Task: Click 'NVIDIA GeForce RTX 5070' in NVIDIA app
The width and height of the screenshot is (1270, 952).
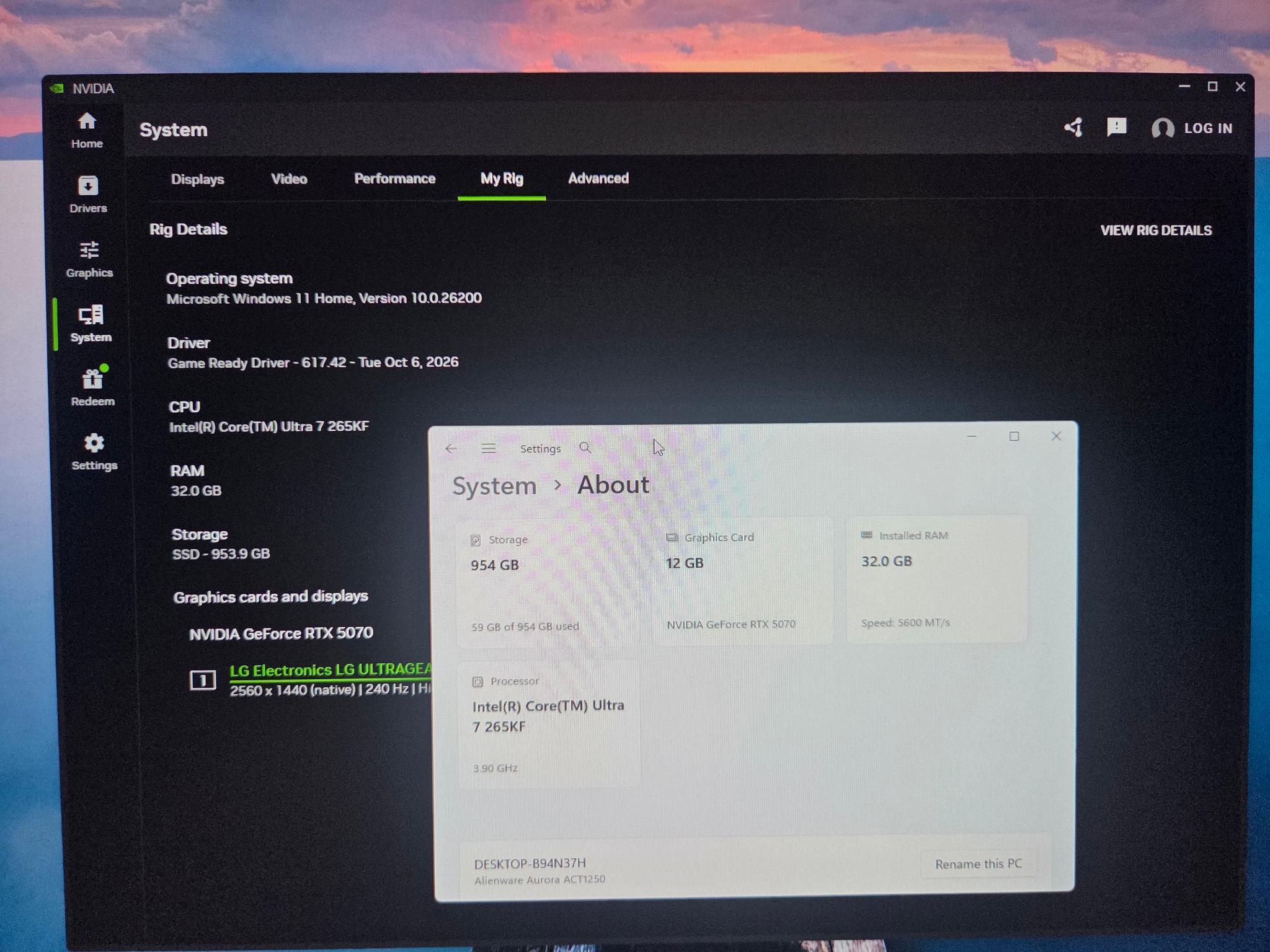Action: [x=281, y=633]
